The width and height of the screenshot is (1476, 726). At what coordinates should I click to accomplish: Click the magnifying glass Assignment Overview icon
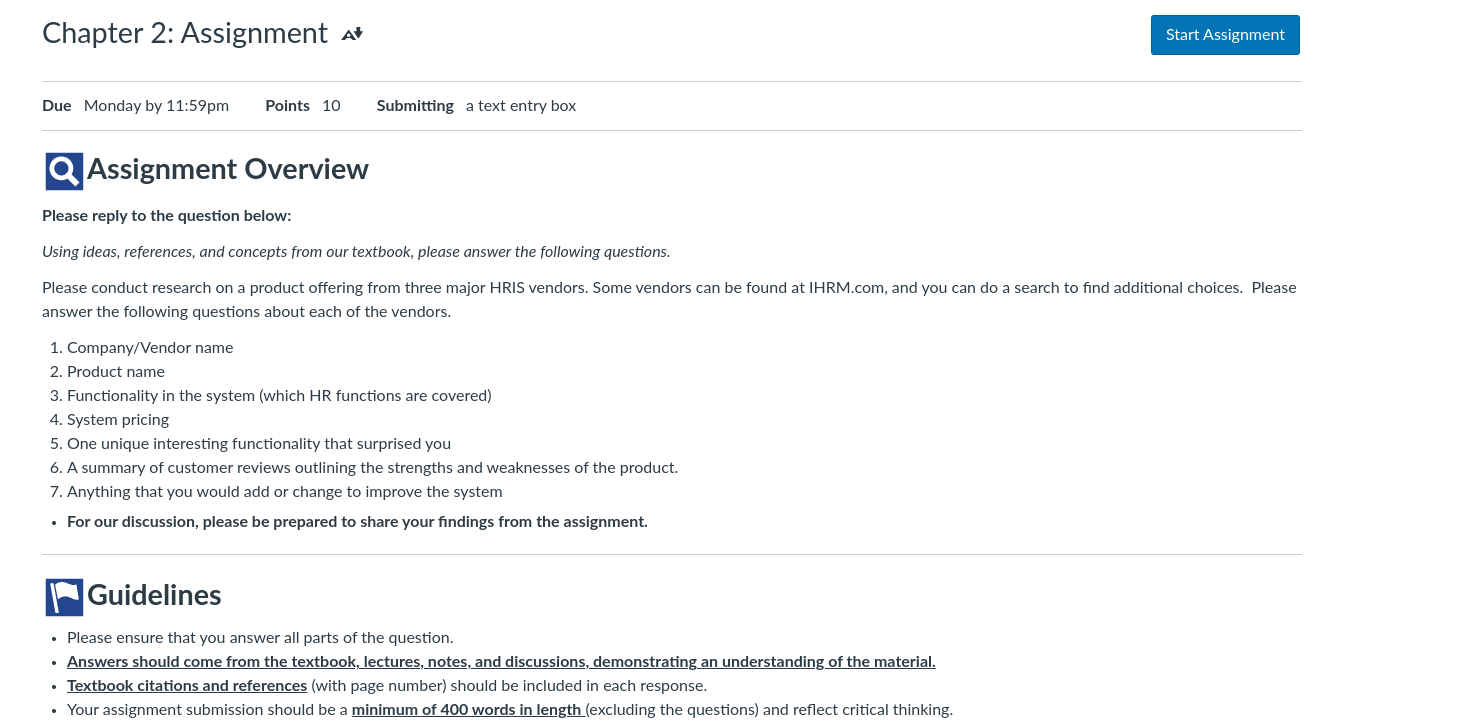64,171
